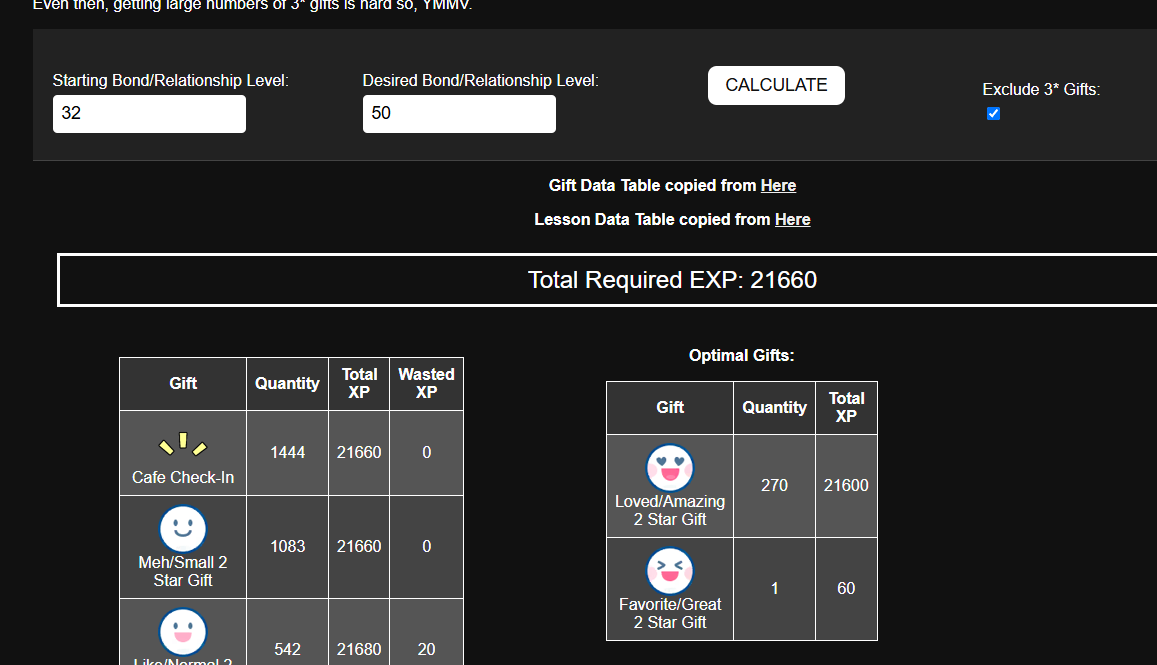Viewport: 1157px width, 665px height.
Task: Focus the Desired Bond/Relationship Level field
Action: pos(459,114)
